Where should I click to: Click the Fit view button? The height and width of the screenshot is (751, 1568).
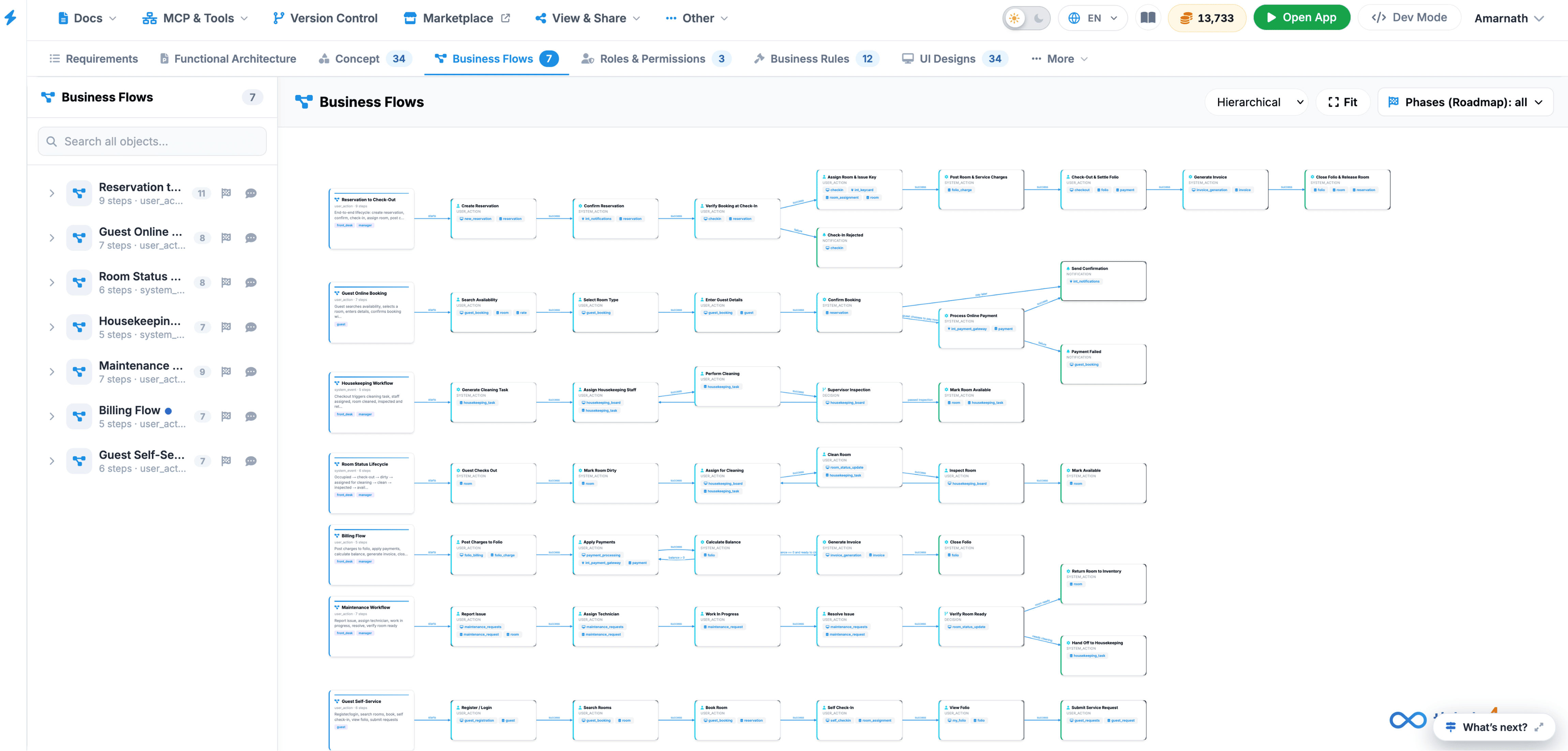click(x=1343, y=102)
